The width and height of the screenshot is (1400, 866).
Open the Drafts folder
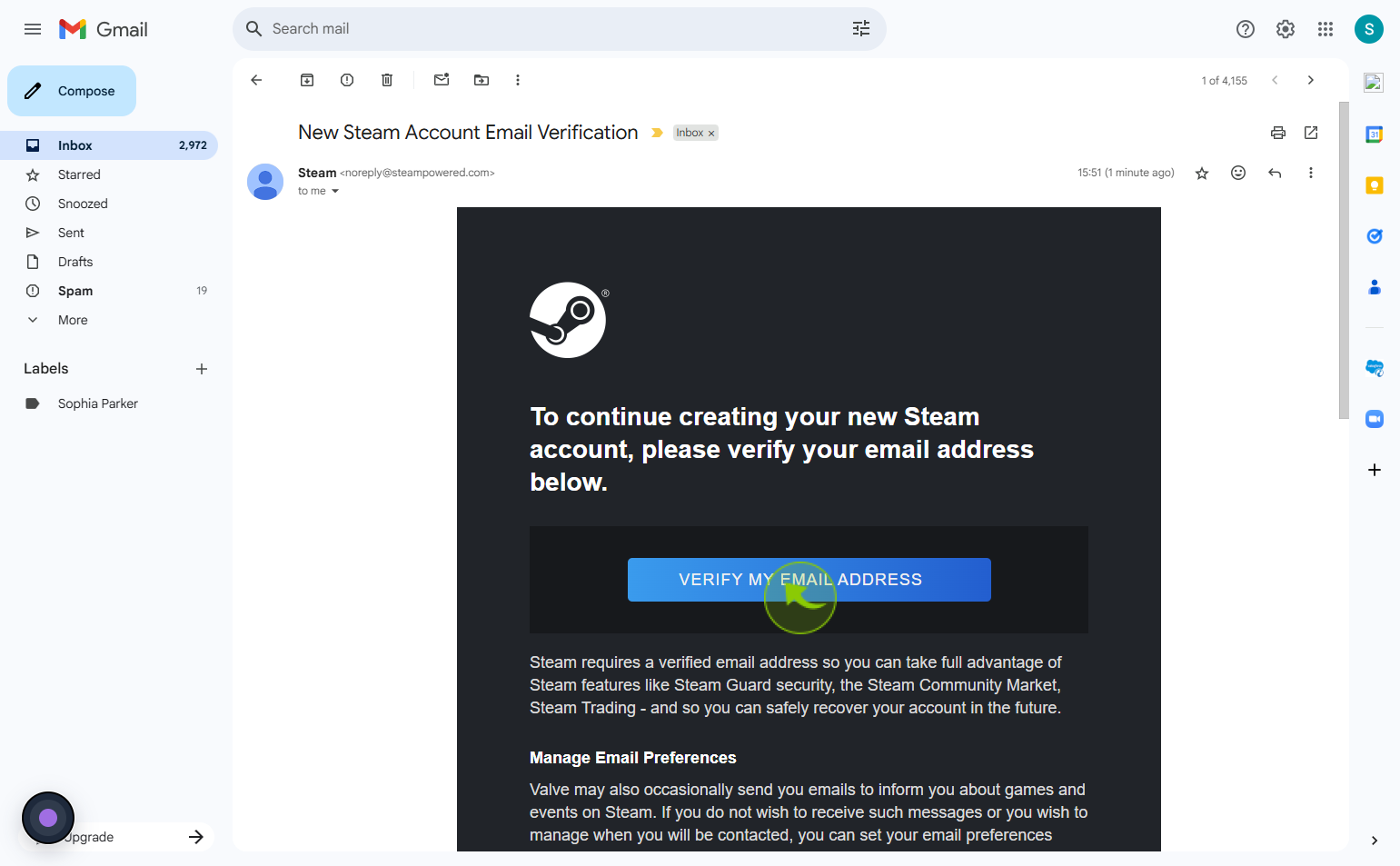pos(109,262)
